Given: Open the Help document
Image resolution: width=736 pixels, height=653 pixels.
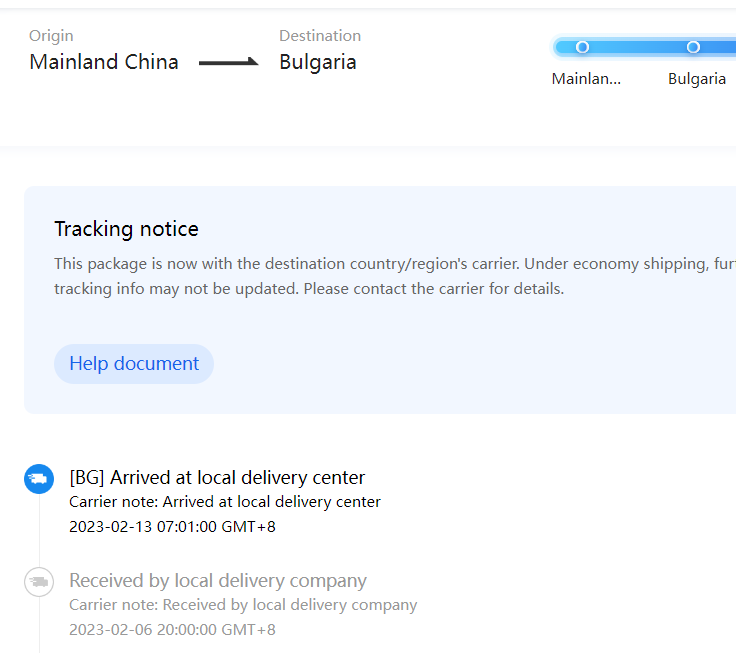Looking at the screenshot, I should [134, 364].
